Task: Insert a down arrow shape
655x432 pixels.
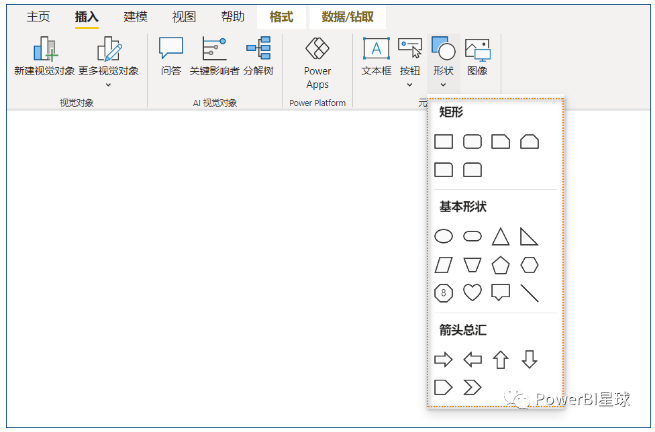Action: coord(529,359)
